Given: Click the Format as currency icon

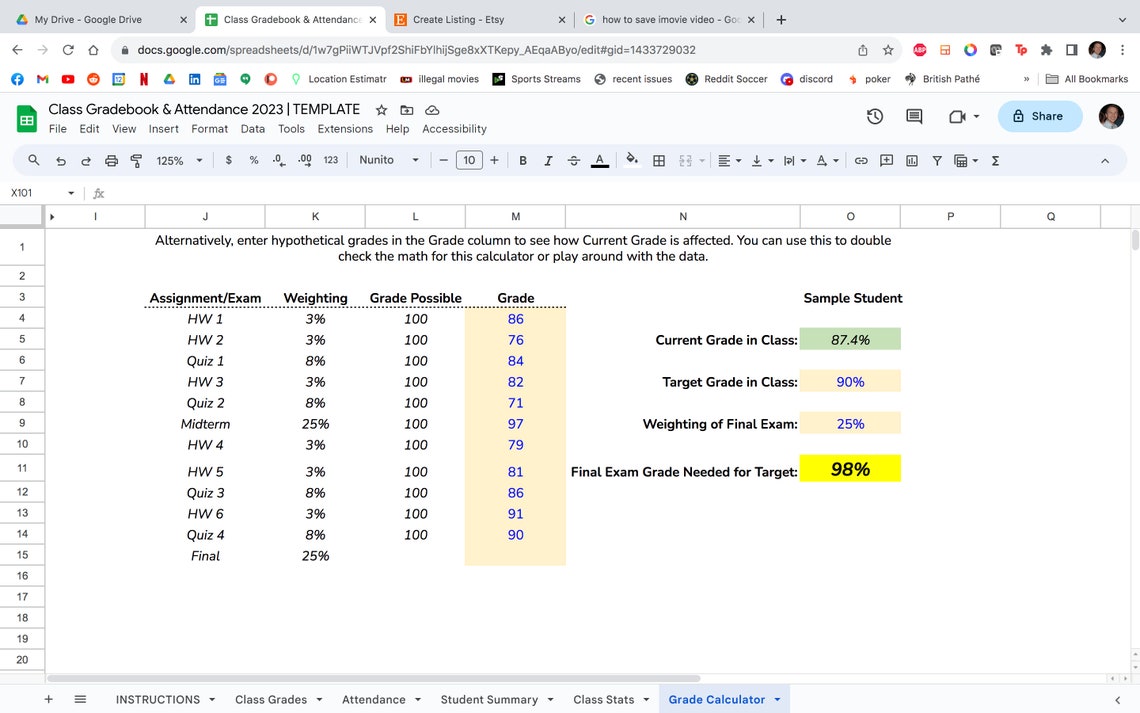Looking at the screenshot, I should click(x=228, y=160).
